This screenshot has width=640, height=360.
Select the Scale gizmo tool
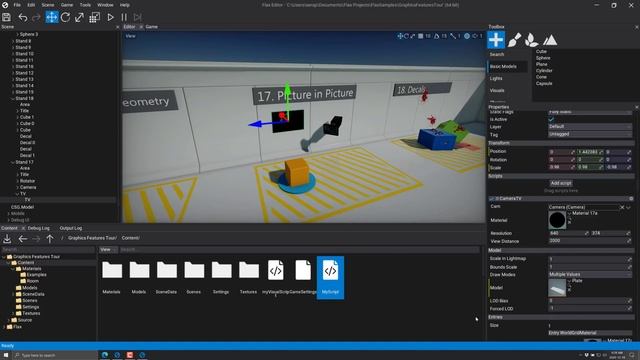(79, 17)
